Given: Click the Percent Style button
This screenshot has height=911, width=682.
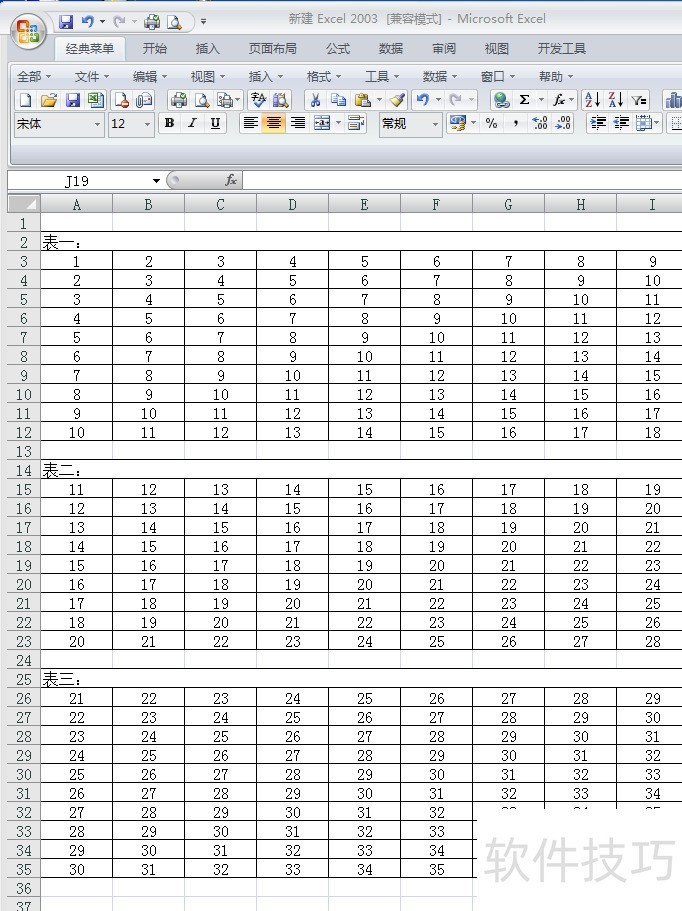Looking at the screenshot, I should tap(491, 123).
